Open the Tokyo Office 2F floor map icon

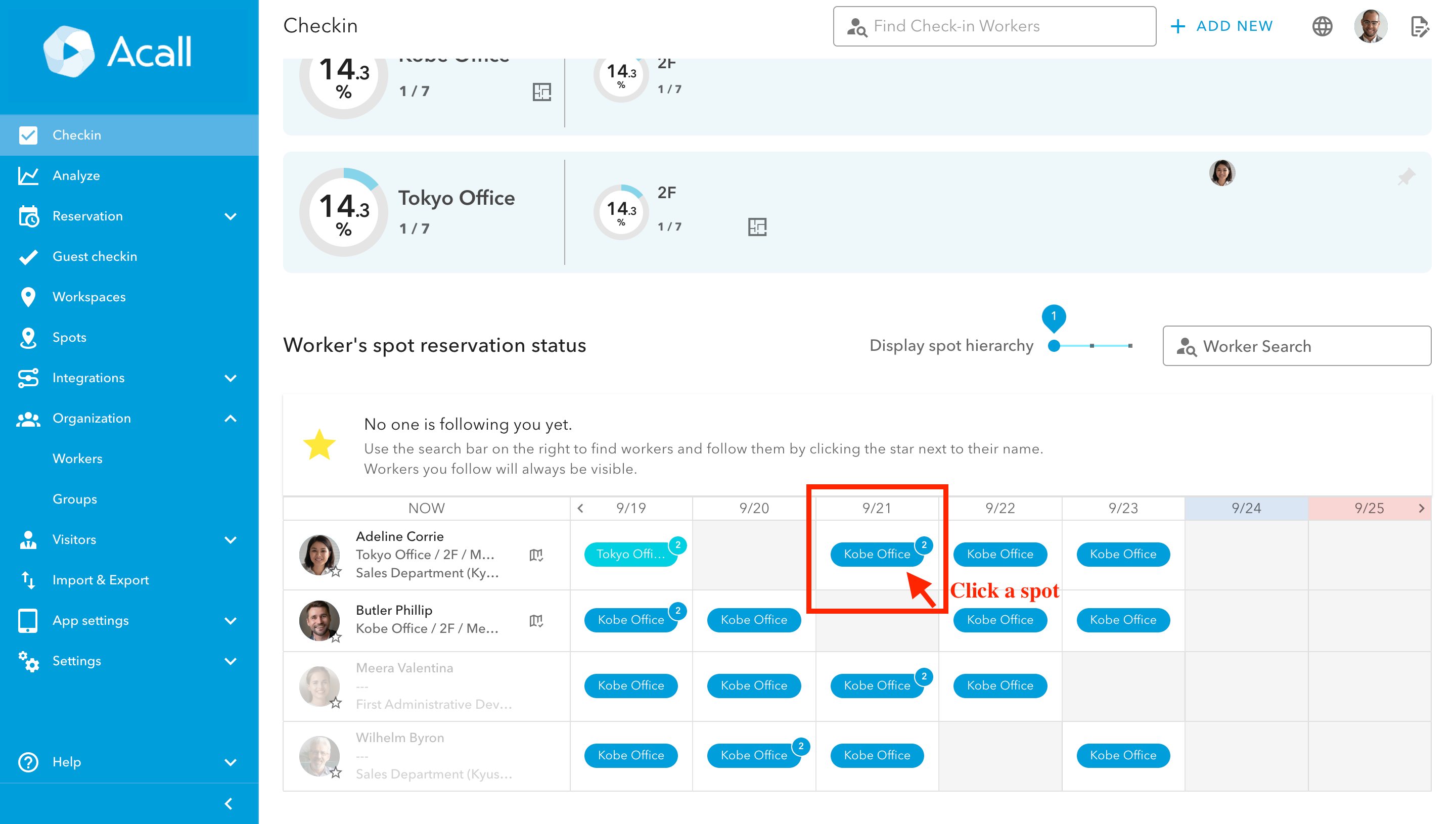tap(757, 227)
